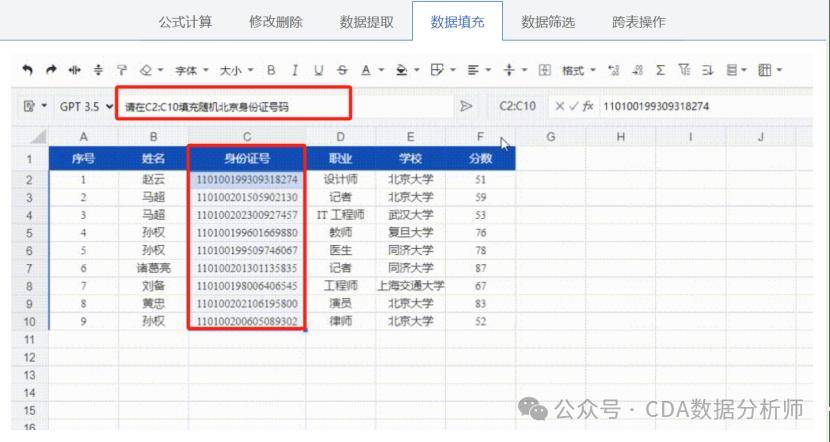Open the font color A picker
This screenshot has height=442, width=830.
click(x=368, y=70)
